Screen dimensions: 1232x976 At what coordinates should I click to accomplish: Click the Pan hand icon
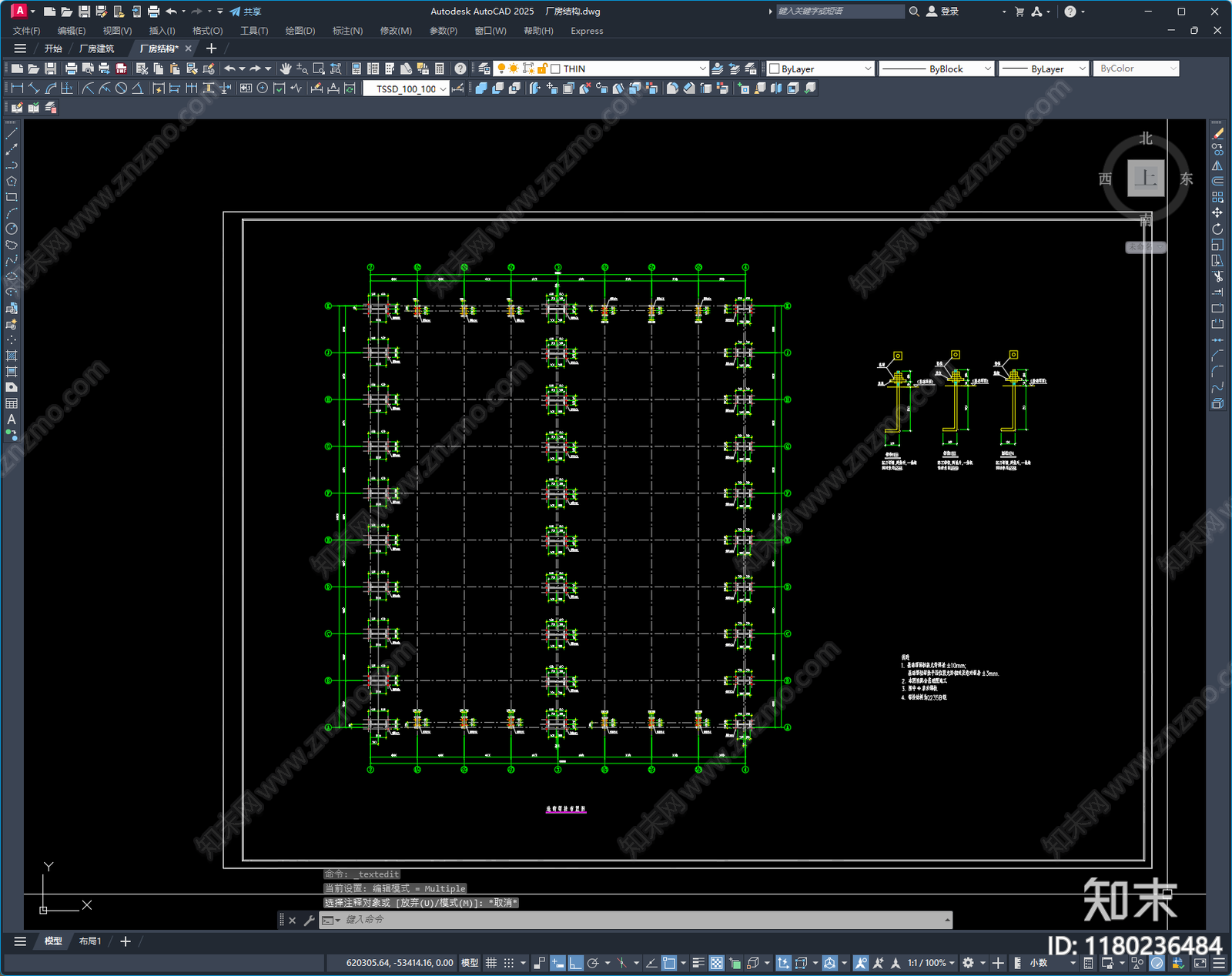point(286,69)
